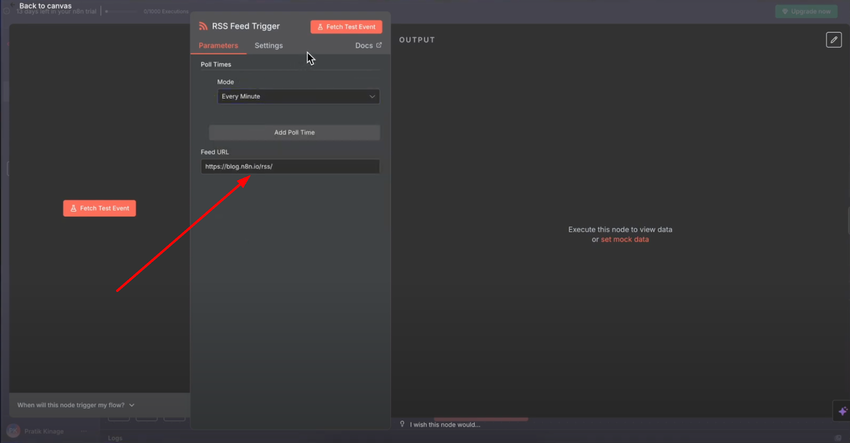850x443 pixels.
Task: Click the external link icon next to Docs
Action: [x=379, y=45]
